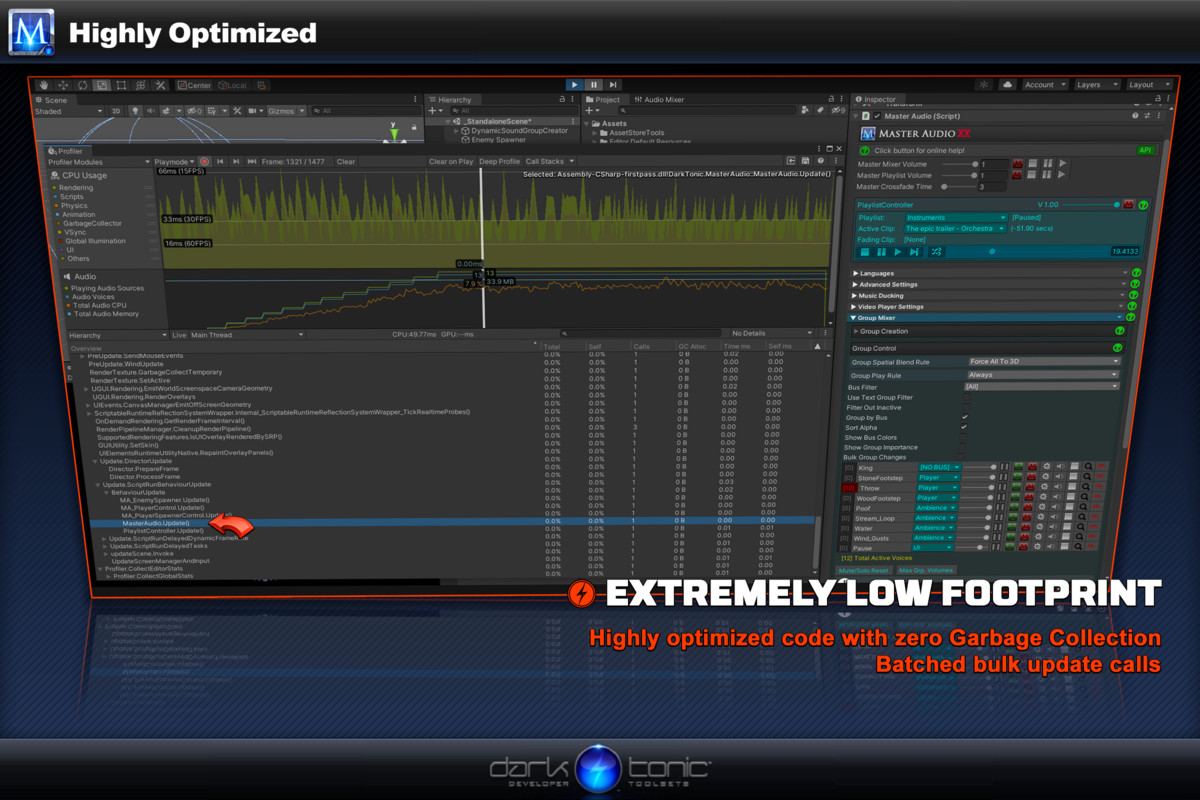This screenshot has width=1200, height=800.
Task: Toggle Master Audio script enabled checkbox
Action: [877, 116]
